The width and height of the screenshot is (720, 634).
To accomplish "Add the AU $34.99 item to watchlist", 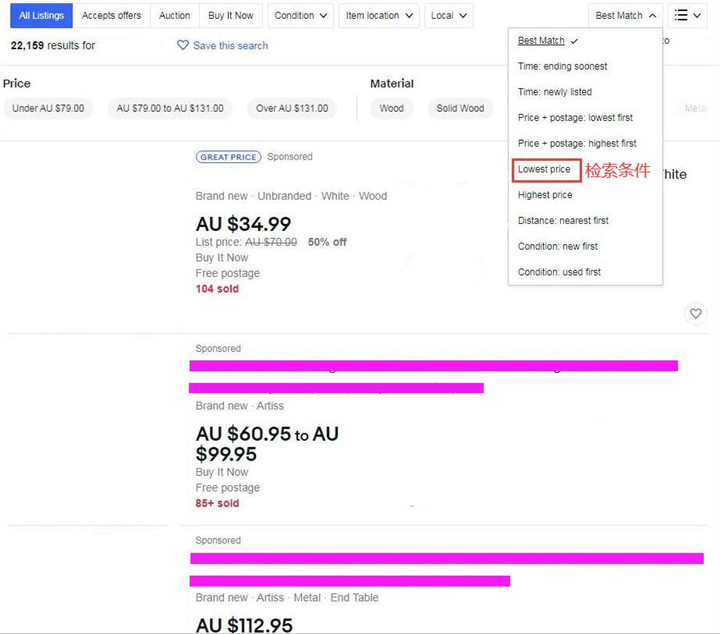I will (696, 314).
